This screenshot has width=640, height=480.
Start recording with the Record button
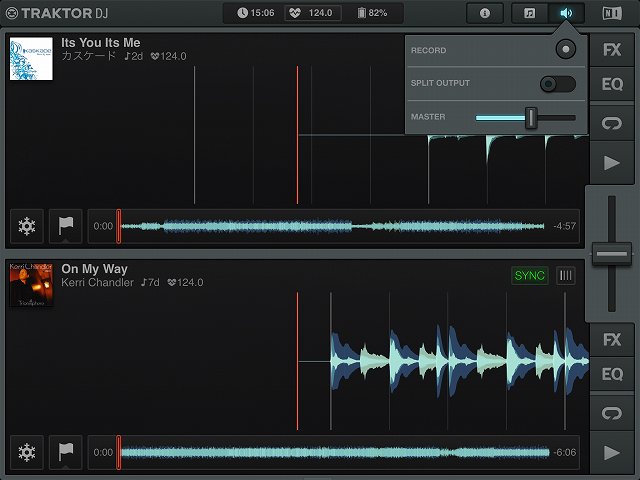tap(566, 49)
